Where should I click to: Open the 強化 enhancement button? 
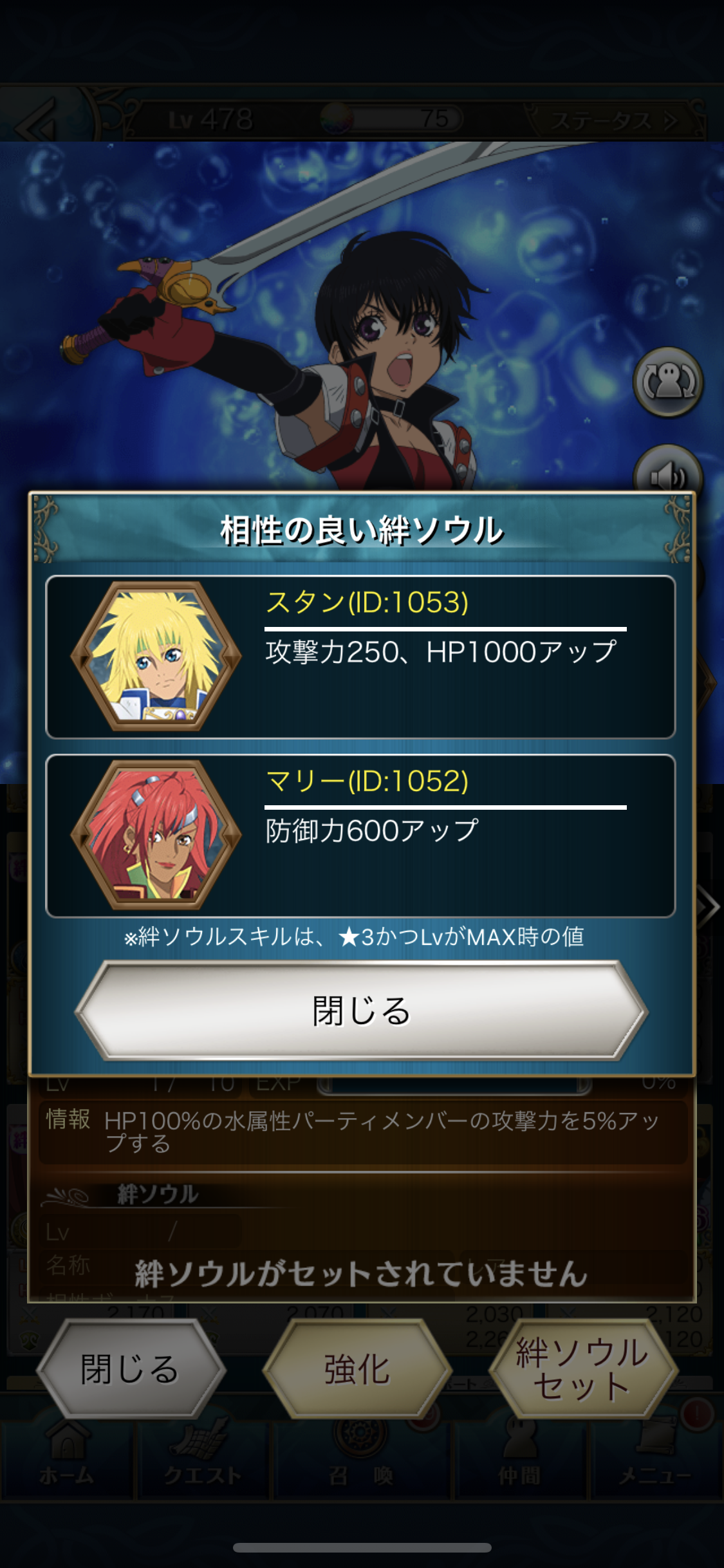[357, 1368]
